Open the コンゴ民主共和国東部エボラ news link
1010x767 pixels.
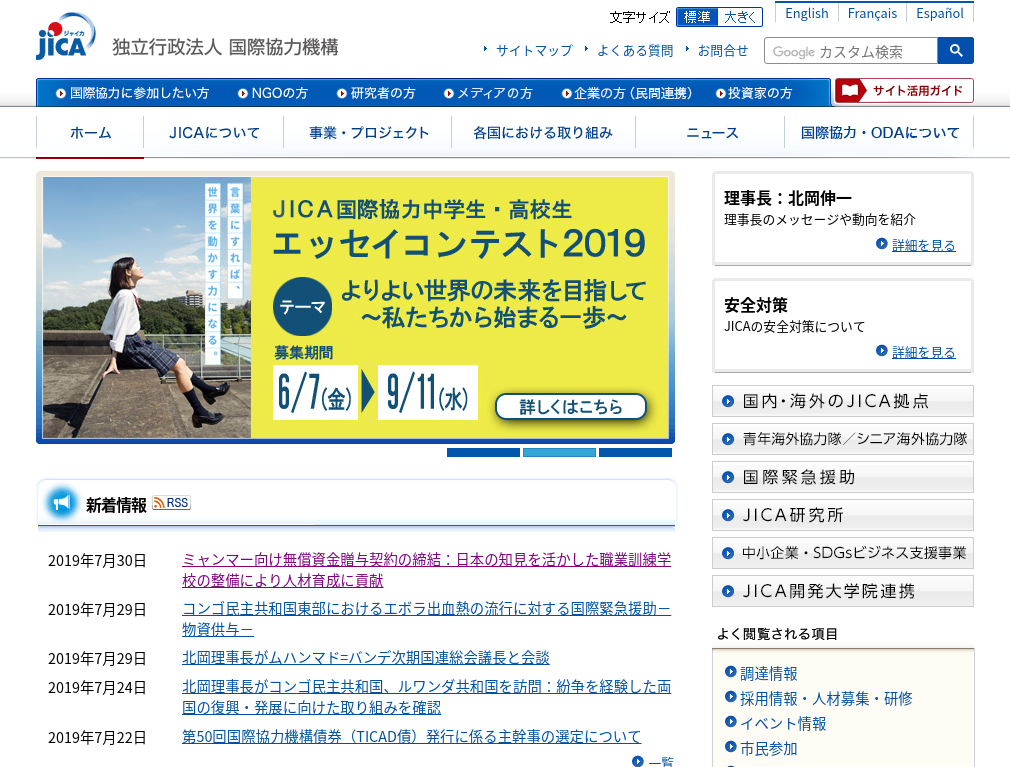point(426,619)
